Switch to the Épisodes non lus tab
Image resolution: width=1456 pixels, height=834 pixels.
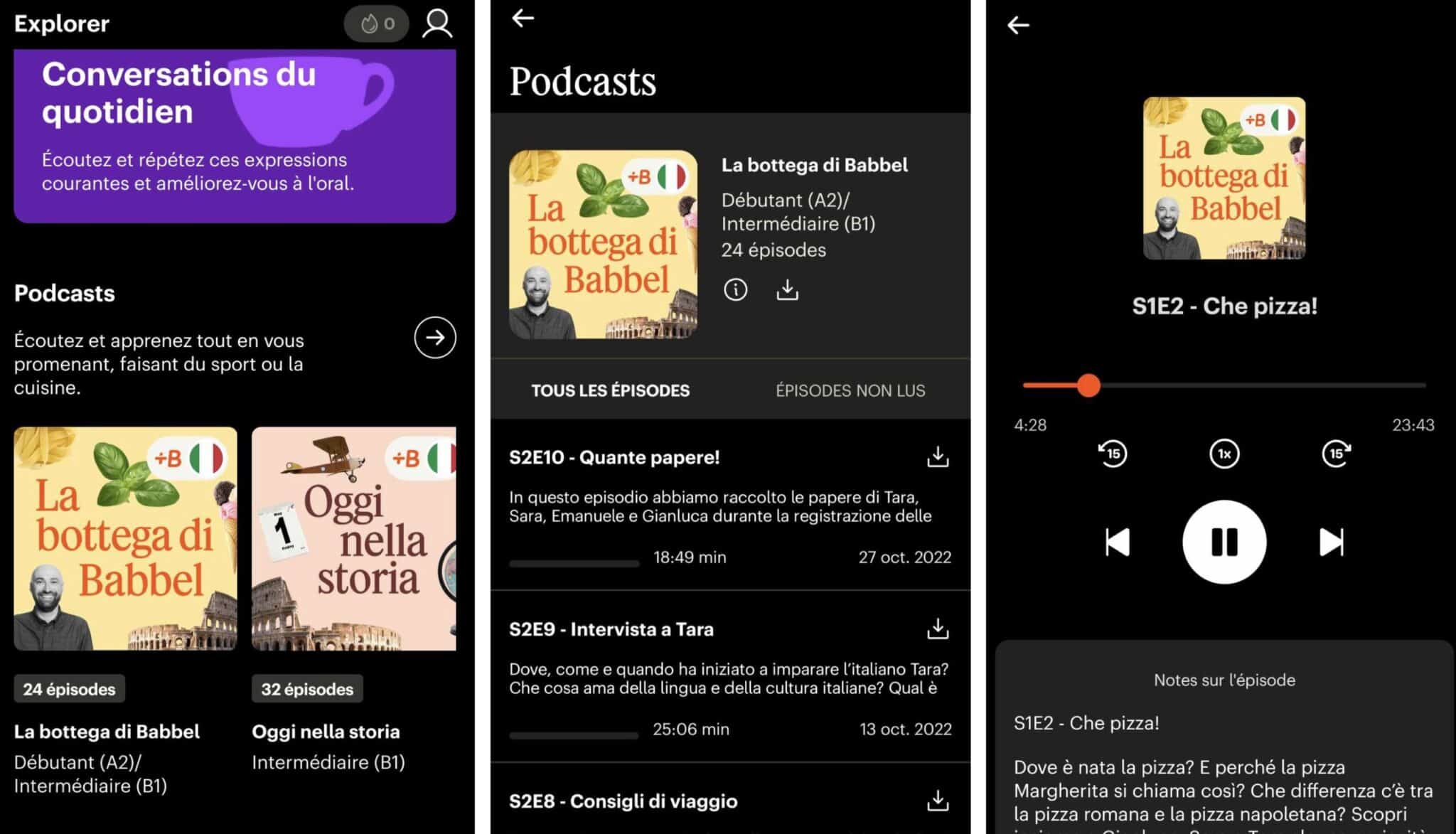(850, 390)
